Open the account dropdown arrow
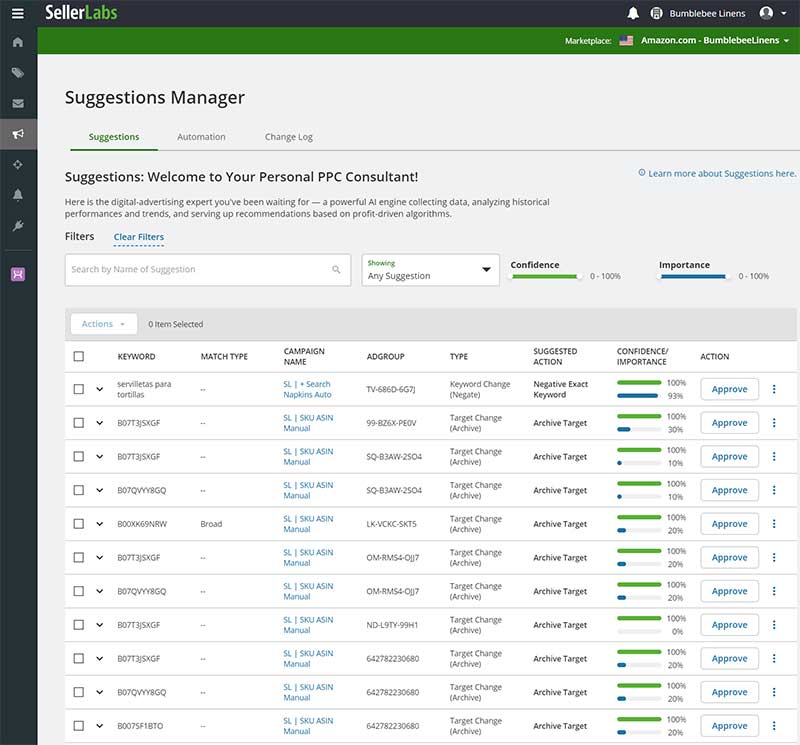 point(784,13)
